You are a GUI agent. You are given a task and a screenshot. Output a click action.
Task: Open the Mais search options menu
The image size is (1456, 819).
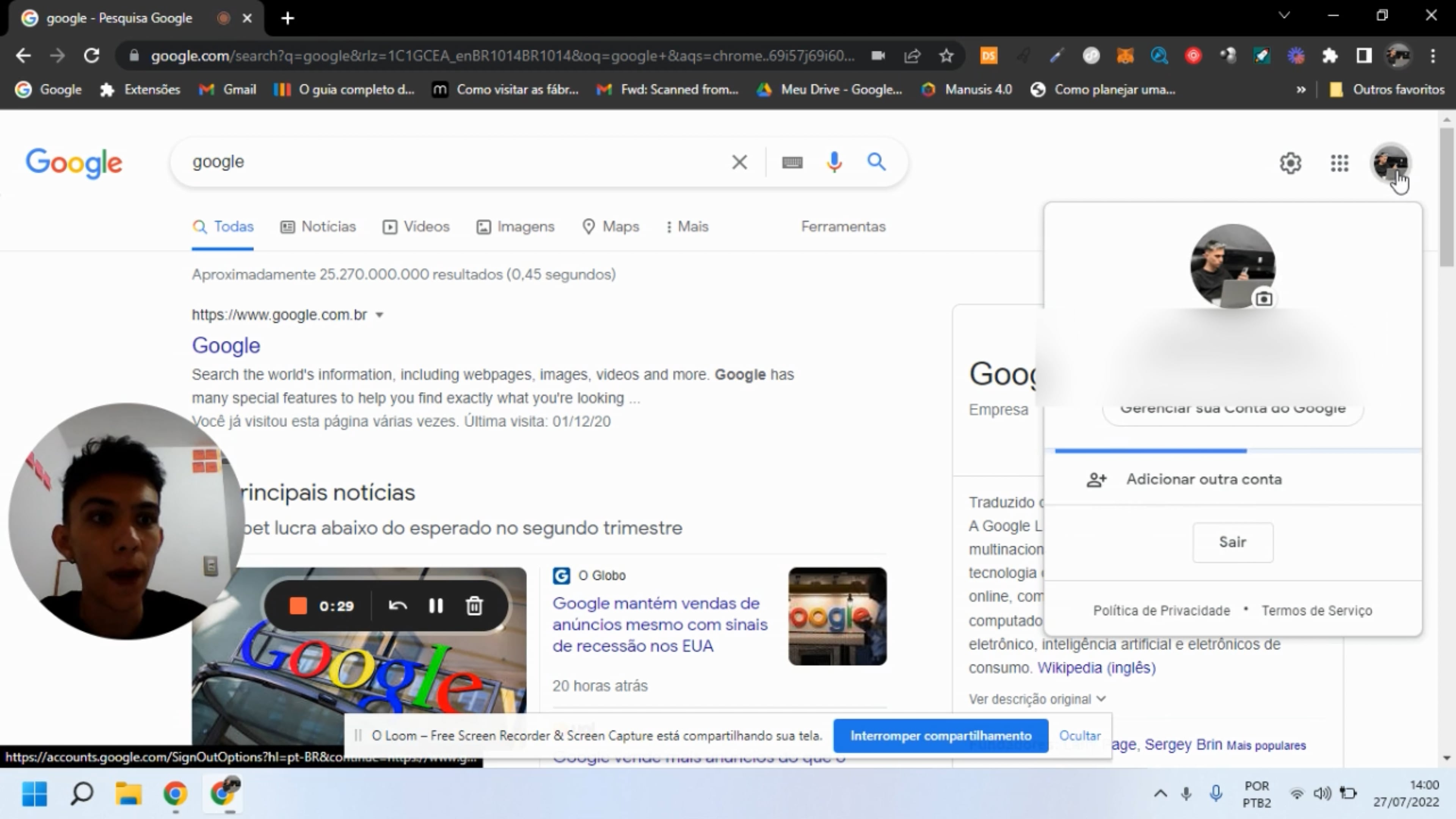tap(687, 227)
